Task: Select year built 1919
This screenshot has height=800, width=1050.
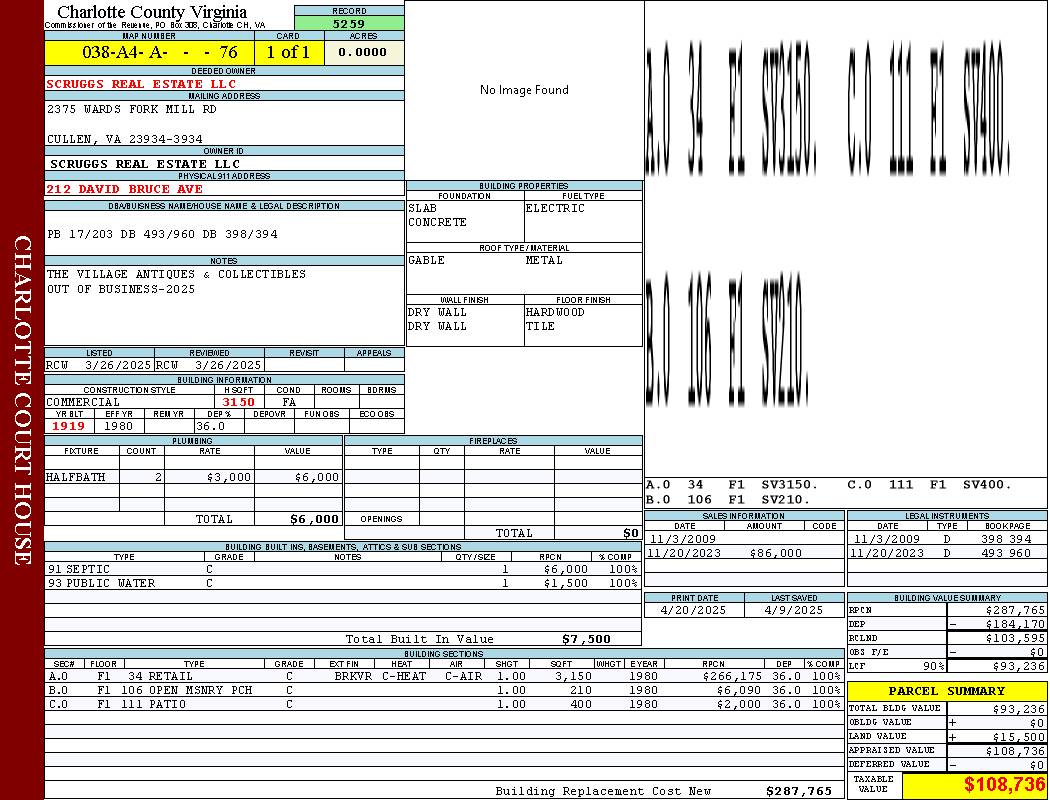Action: (68, 426)
